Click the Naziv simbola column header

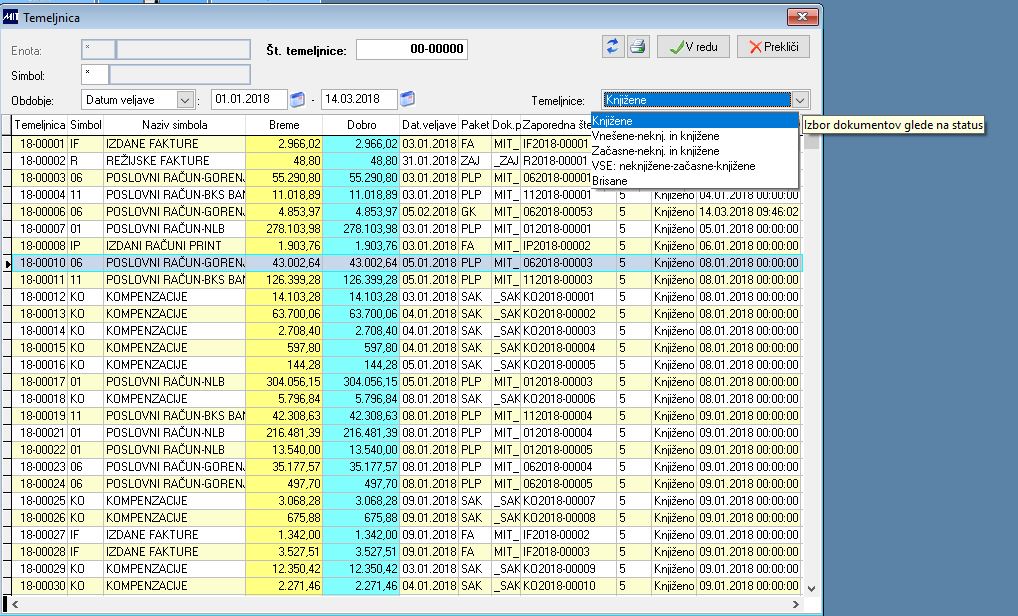coord(175,125)
